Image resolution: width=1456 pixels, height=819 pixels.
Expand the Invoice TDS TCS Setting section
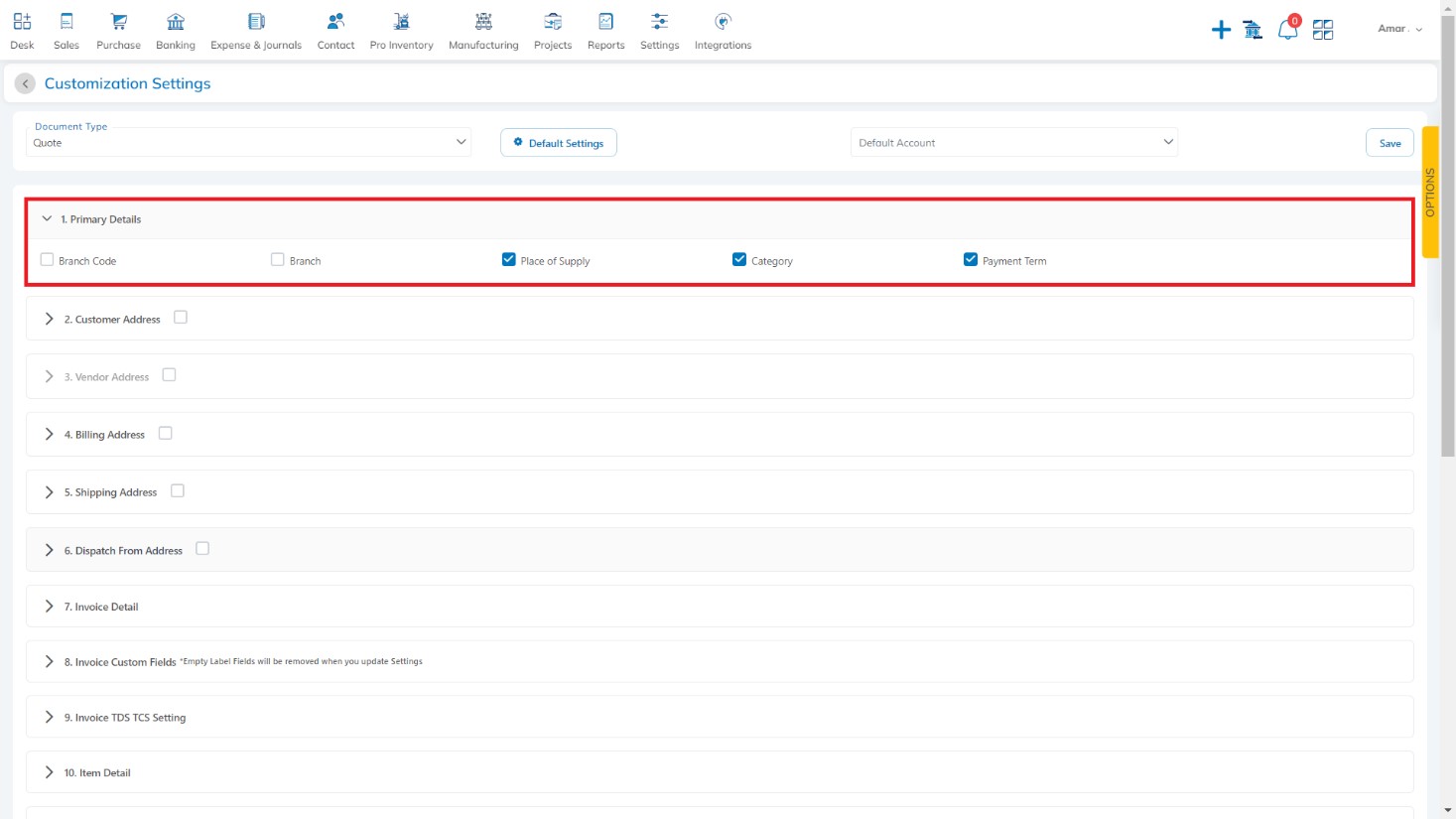(x=49, y=717)
